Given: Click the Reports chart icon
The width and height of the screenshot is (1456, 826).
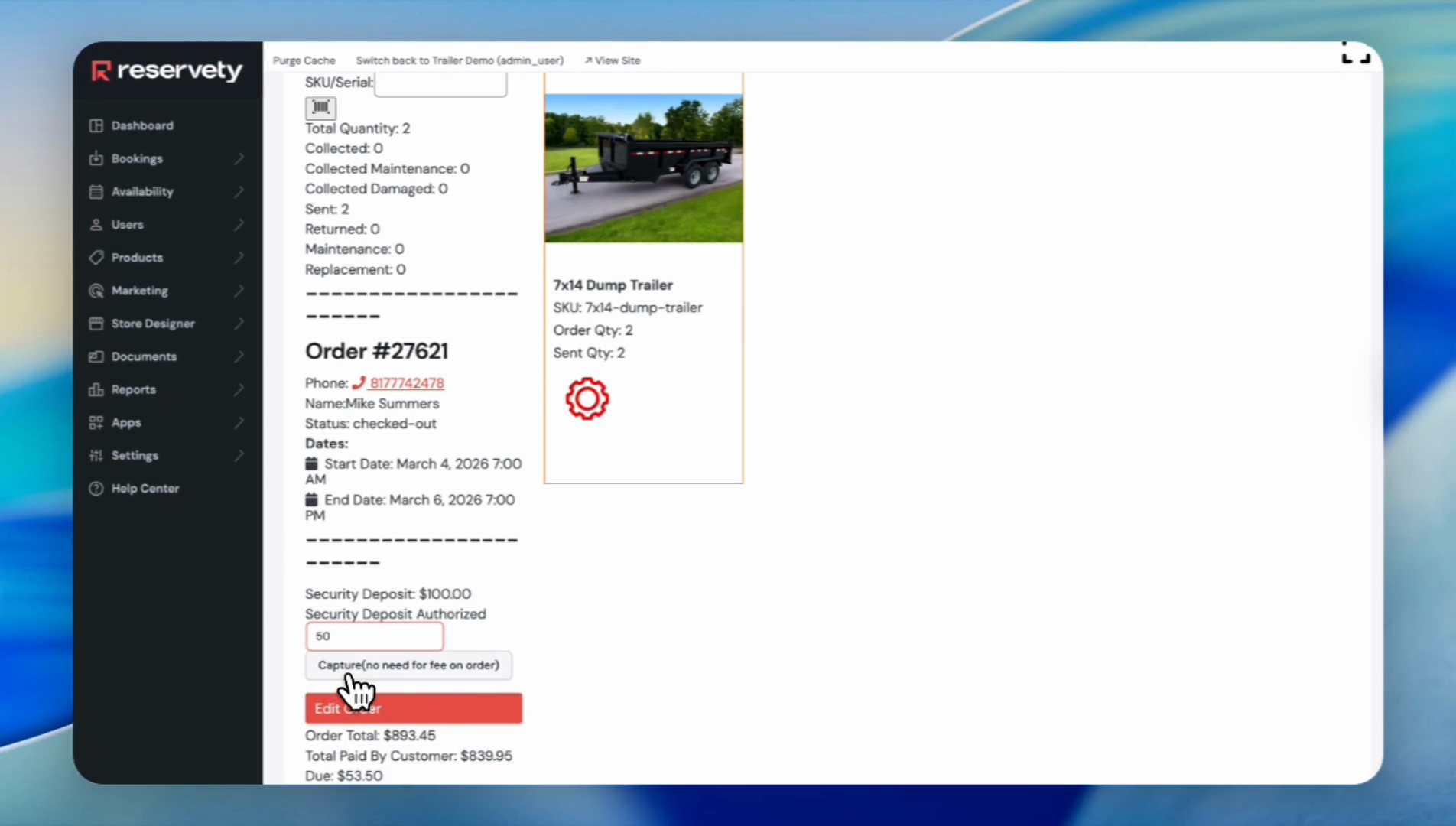Looking at the screenshot, I should tap(96, 390).
